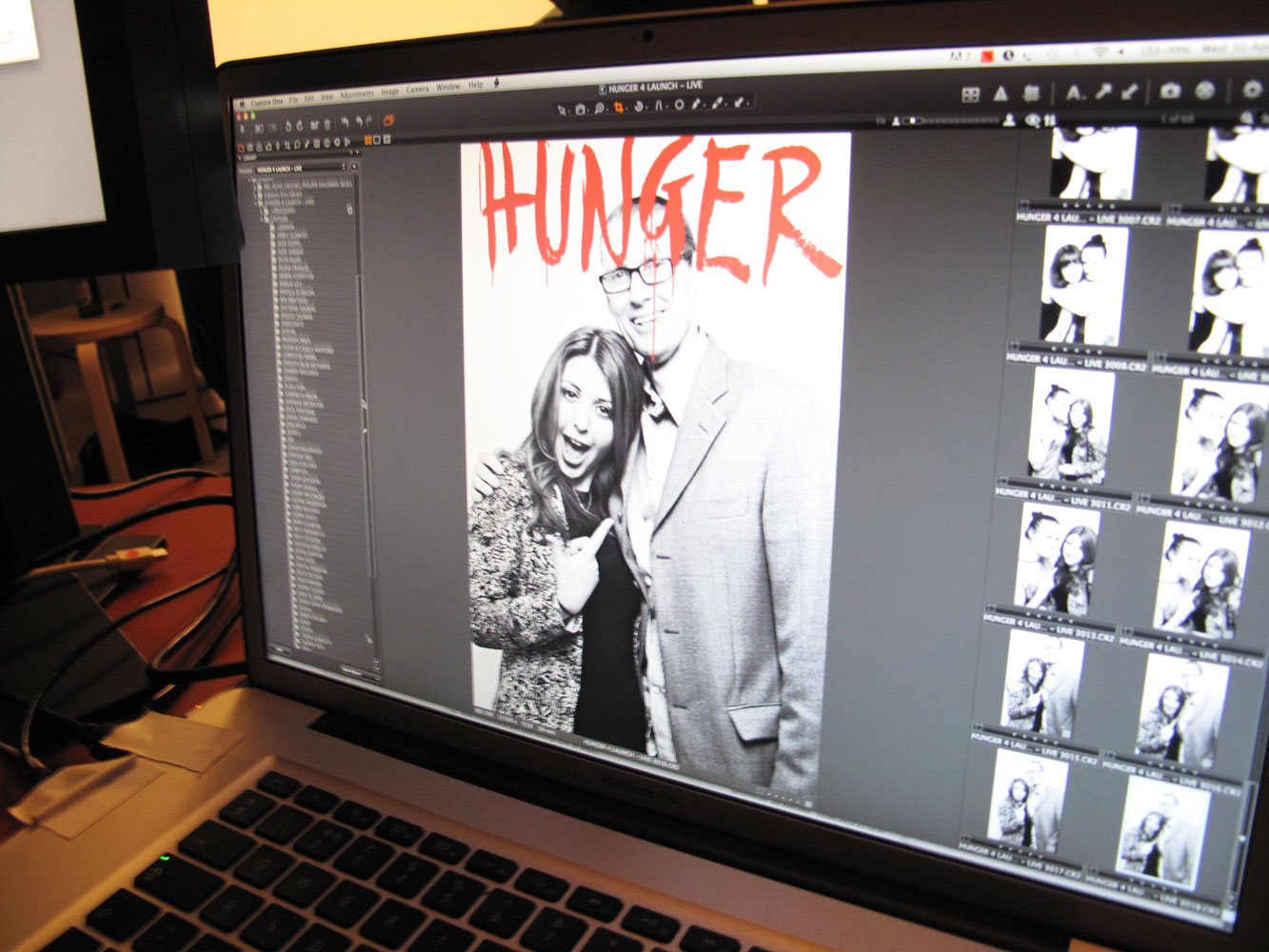Screen dimensions: 1269x952
Task: Click apply adjustments down-arrow icon
Action: coord(1130,91)
